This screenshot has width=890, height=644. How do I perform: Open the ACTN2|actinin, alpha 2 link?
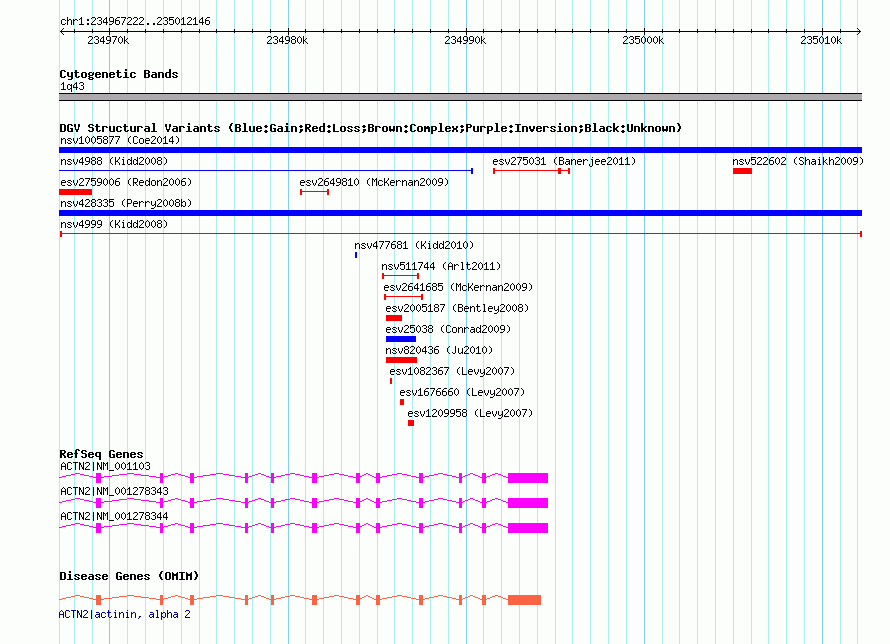click(124, 614)
